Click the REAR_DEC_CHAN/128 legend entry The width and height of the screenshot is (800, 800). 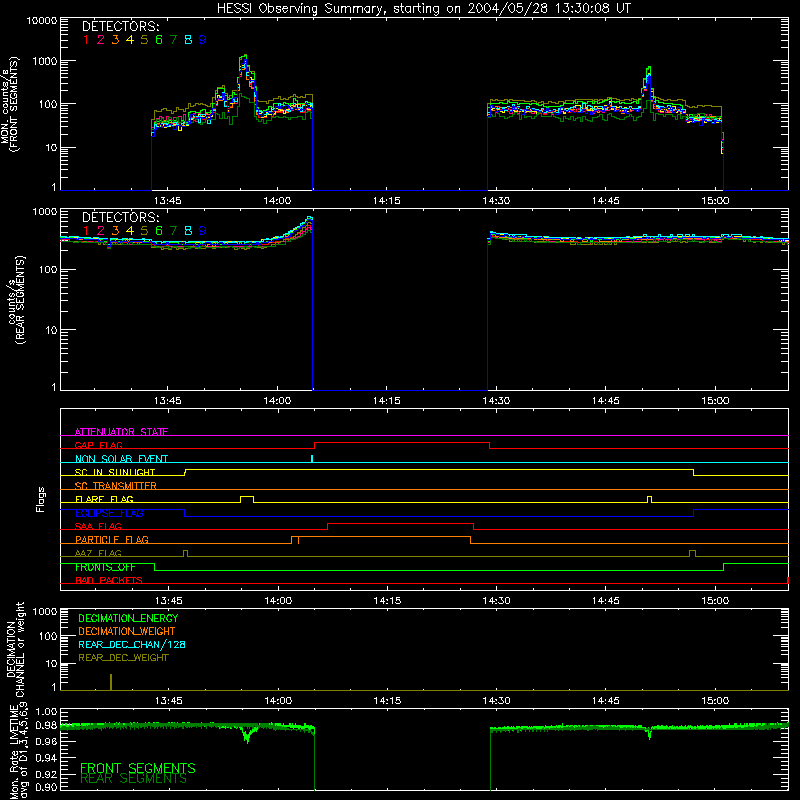(x=132, y=644)
